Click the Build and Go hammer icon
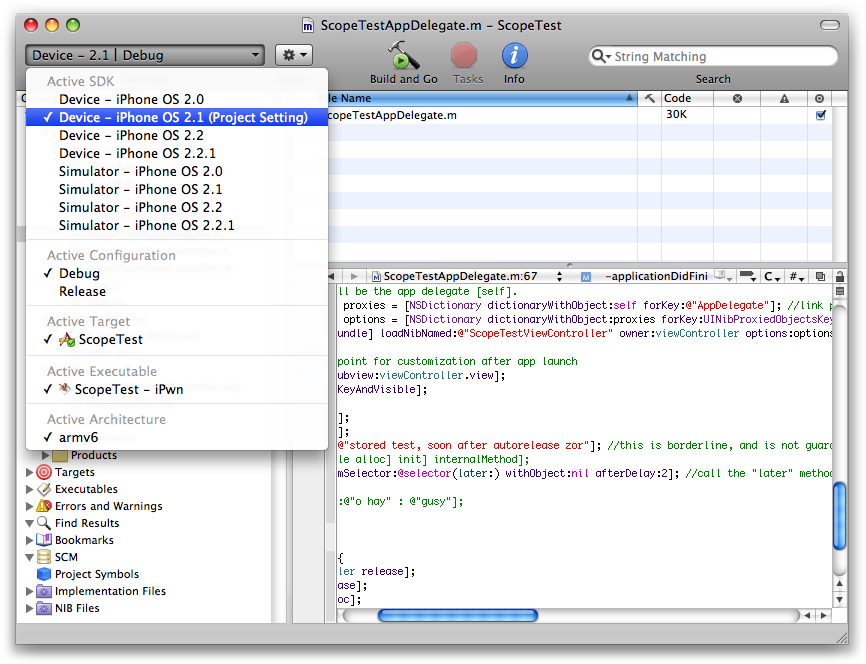The width and height of the screenshot is (866, 664). pyautogui.click(x=404, y=56)
